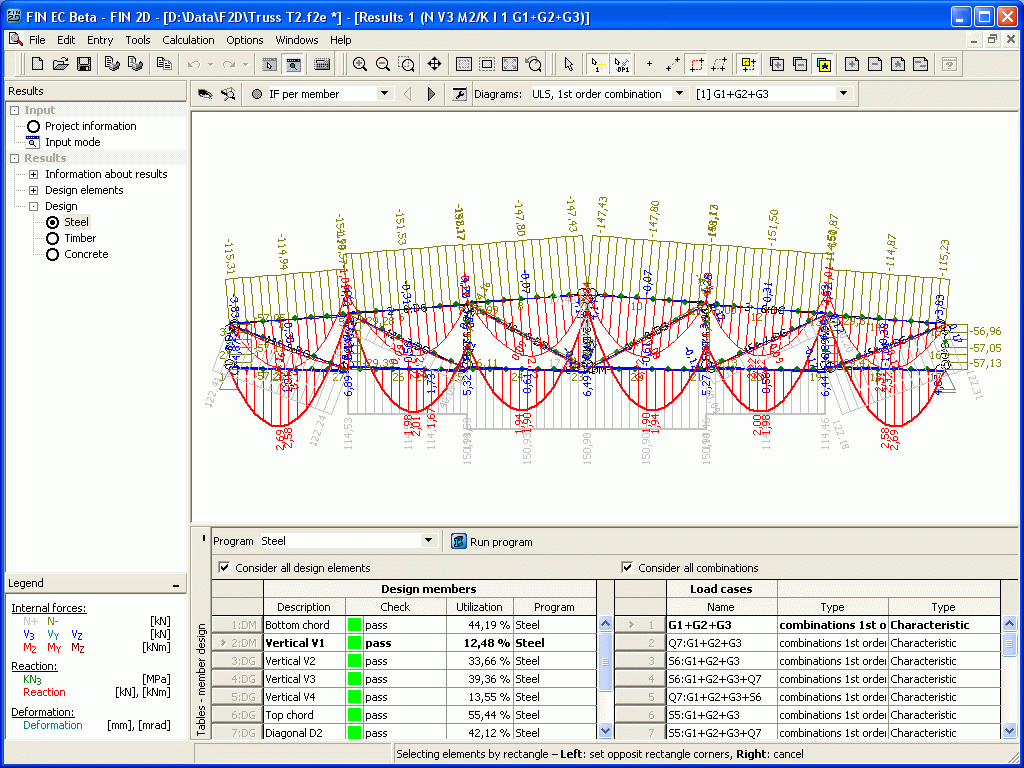1024x768 pixels.
Task: Click green pass swatch for Bottom chord
Action: (x=354, y=625)
